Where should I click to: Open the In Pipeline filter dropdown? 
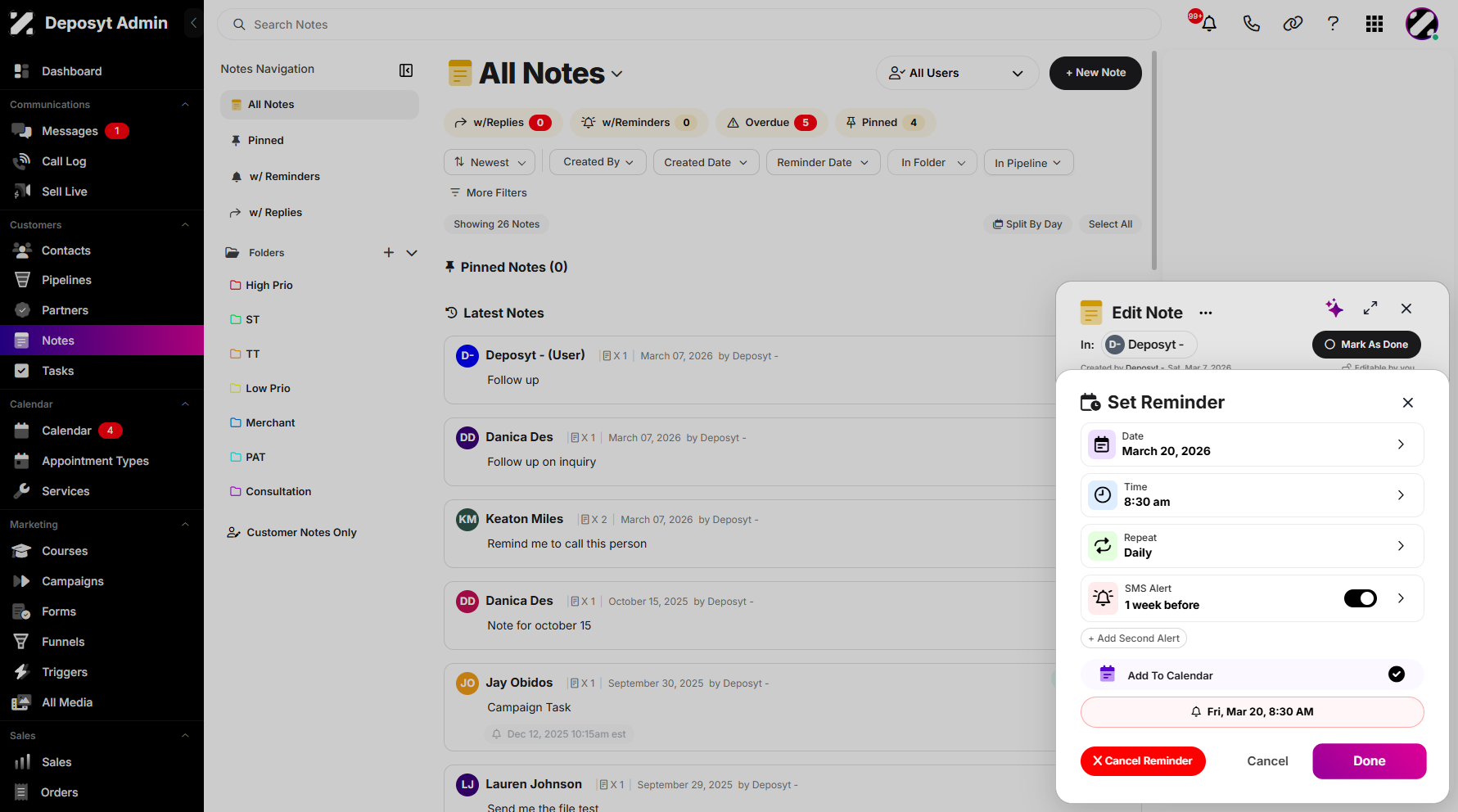click(1028, 162)
